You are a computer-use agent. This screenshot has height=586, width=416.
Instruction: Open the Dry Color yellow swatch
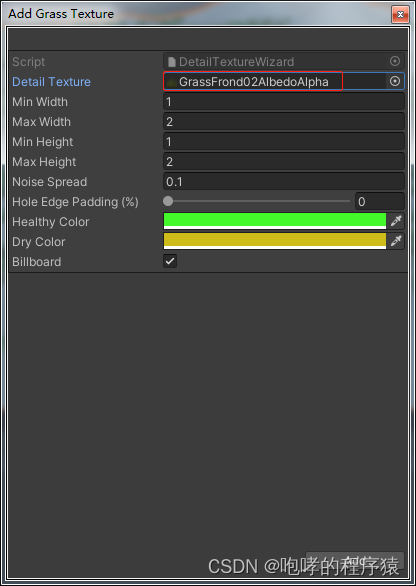point(275,241)
